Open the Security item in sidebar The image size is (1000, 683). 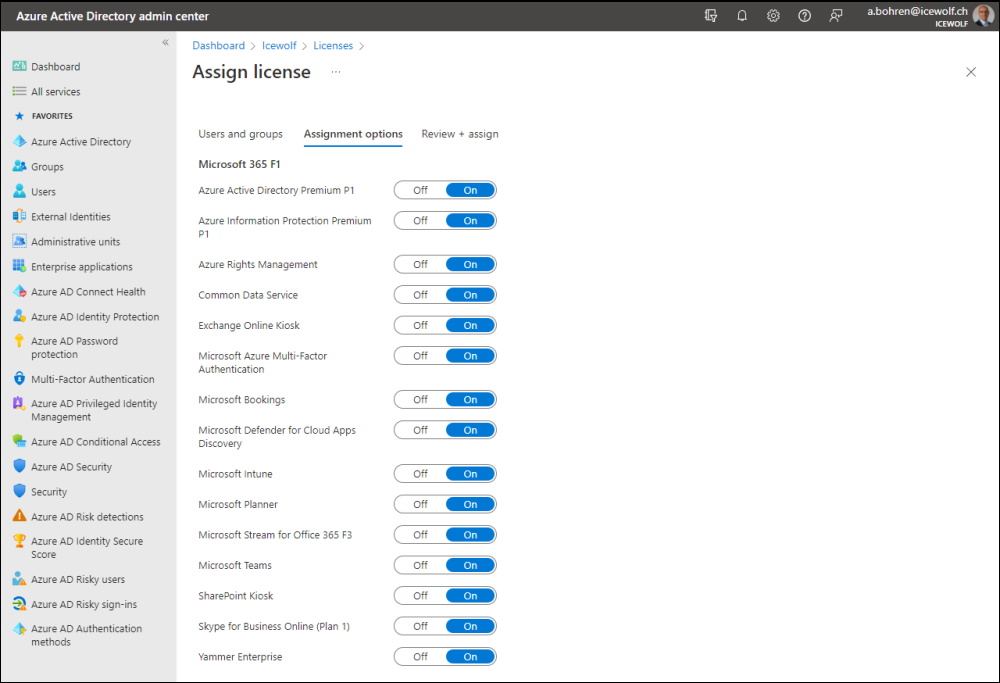coord(49,492)
